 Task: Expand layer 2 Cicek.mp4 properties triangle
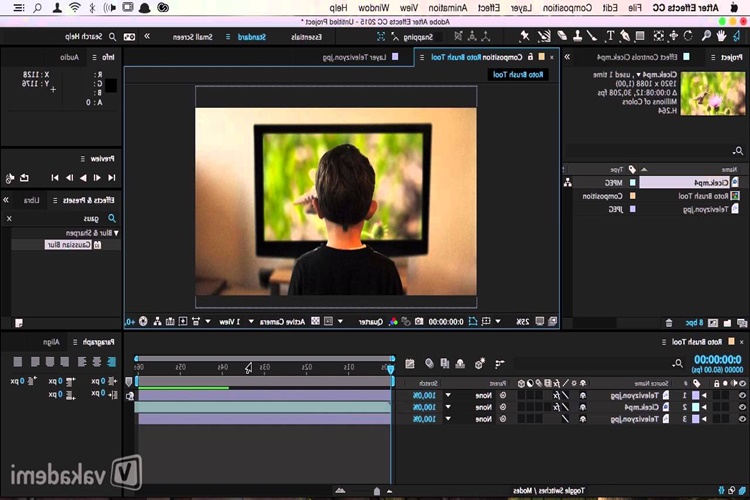click(x=704, y=407)
